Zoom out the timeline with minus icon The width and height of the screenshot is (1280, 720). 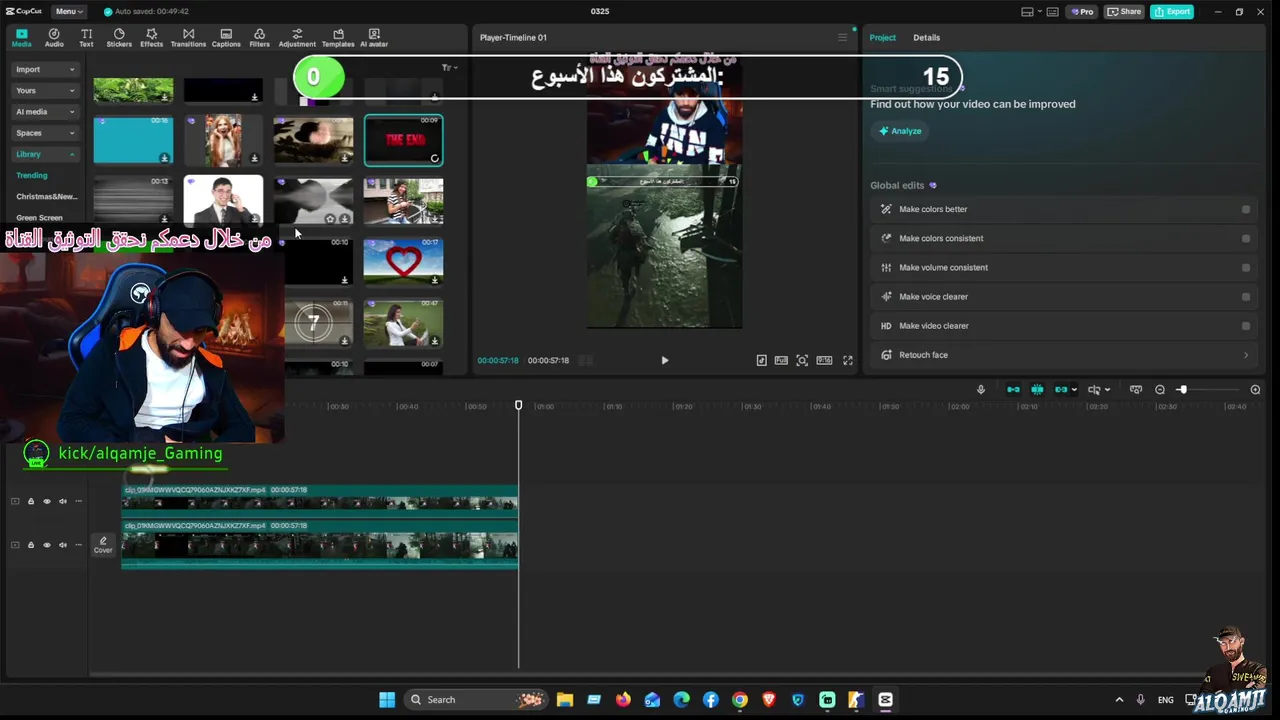[x=1160, y=390]
